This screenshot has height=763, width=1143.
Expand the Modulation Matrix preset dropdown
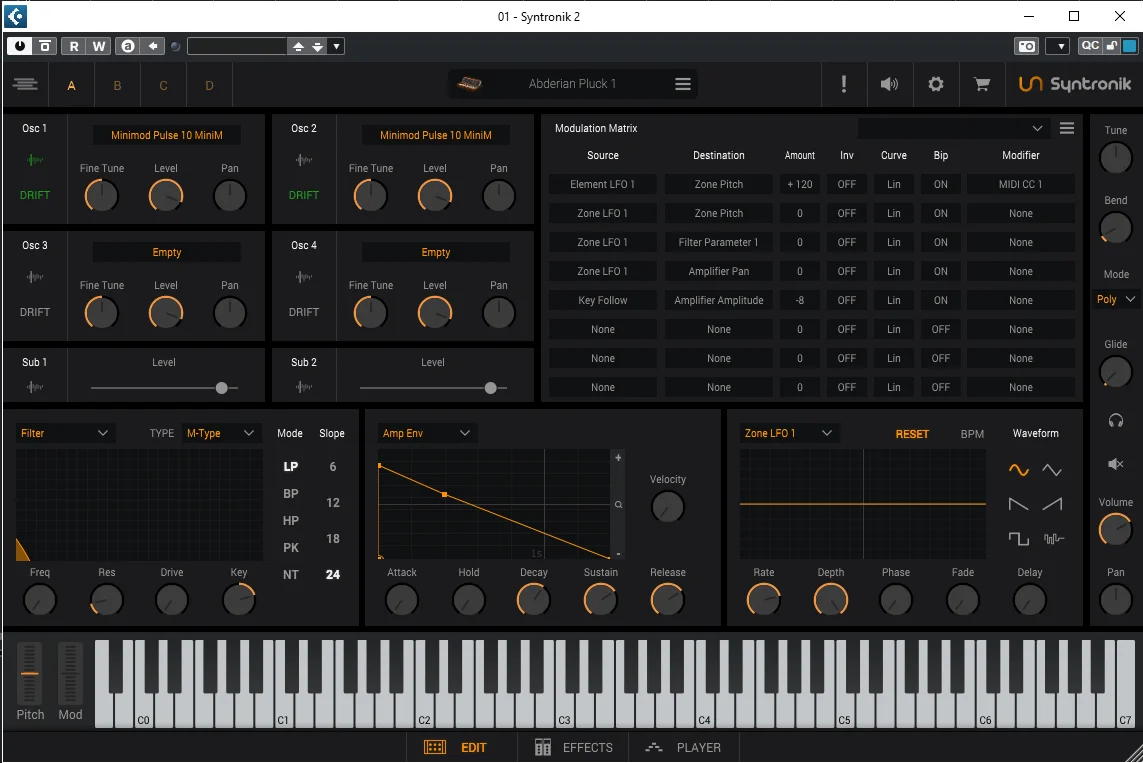click(x=952, y=128)
